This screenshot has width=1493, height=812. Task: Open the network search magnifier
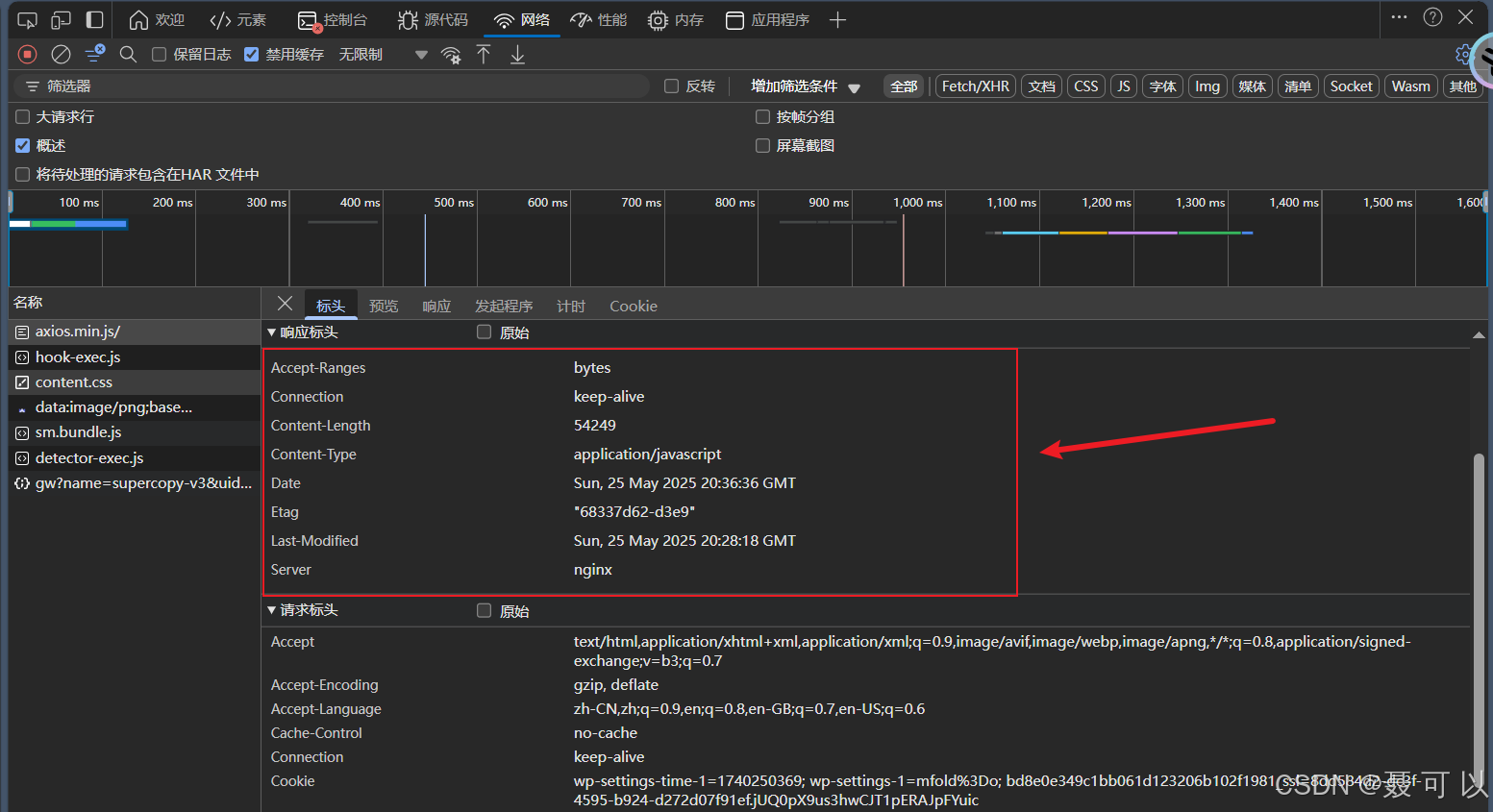[x=128, y=55]
